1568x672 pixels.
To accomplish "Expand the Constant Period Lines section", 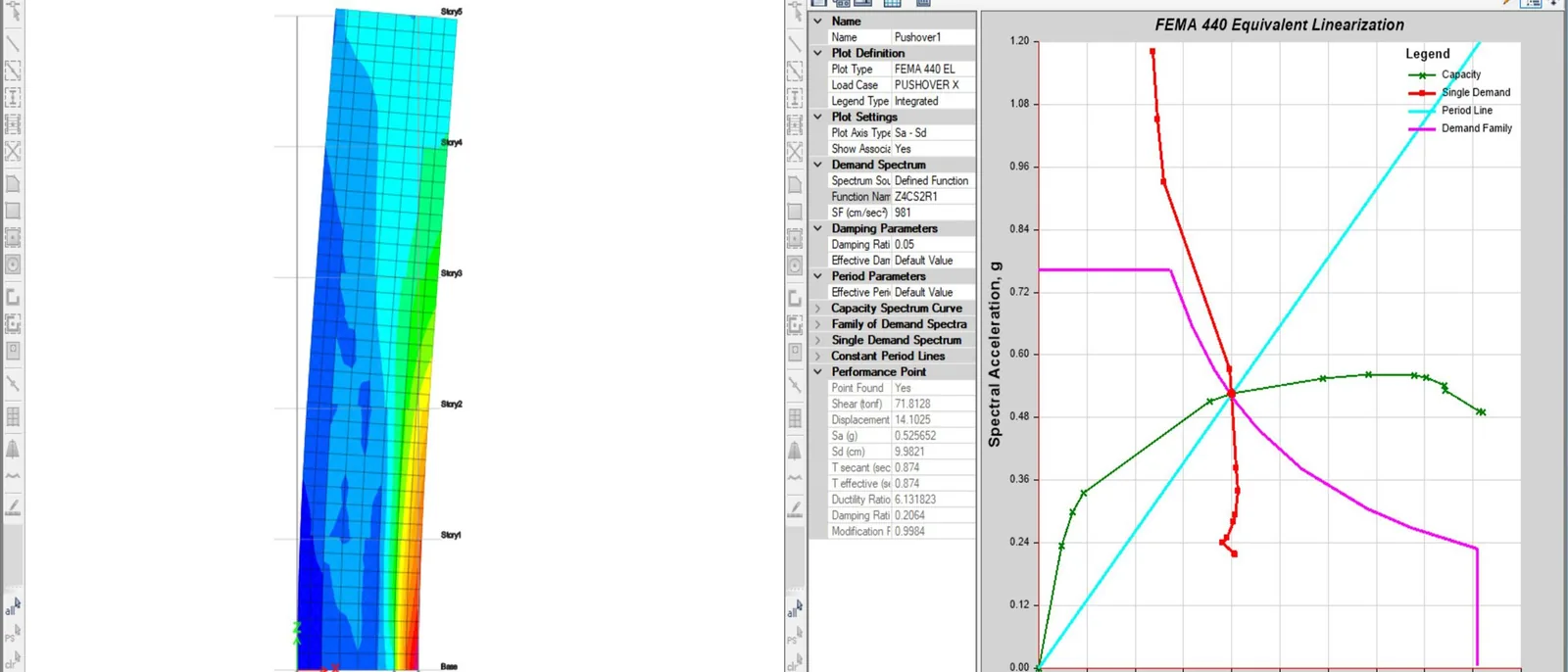I will click(x=818, y=356).
